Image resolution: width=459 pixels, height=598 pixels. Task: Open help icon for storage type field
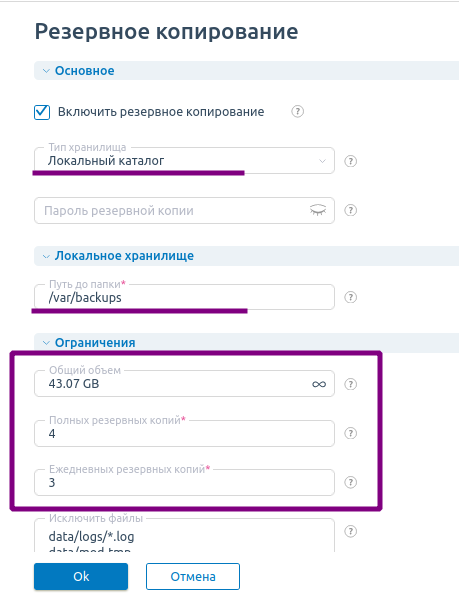pyautogui.click(x=350, y=161)
